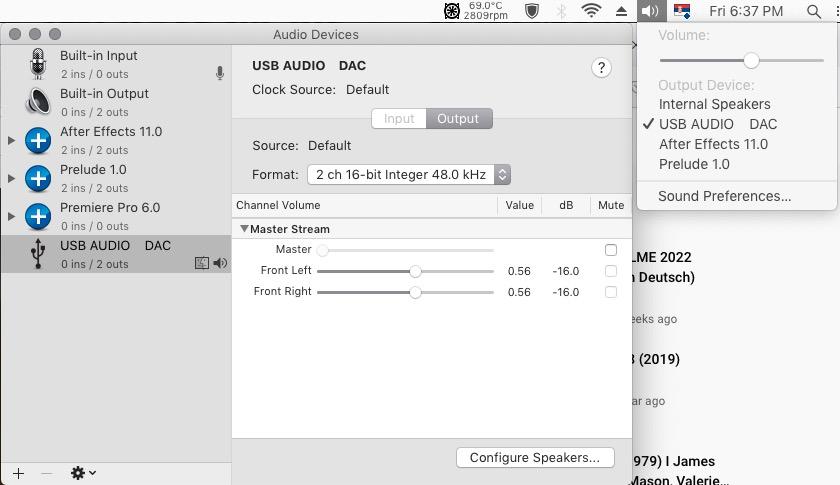Select the Built-in Input microphone icon

coord(38,64)
